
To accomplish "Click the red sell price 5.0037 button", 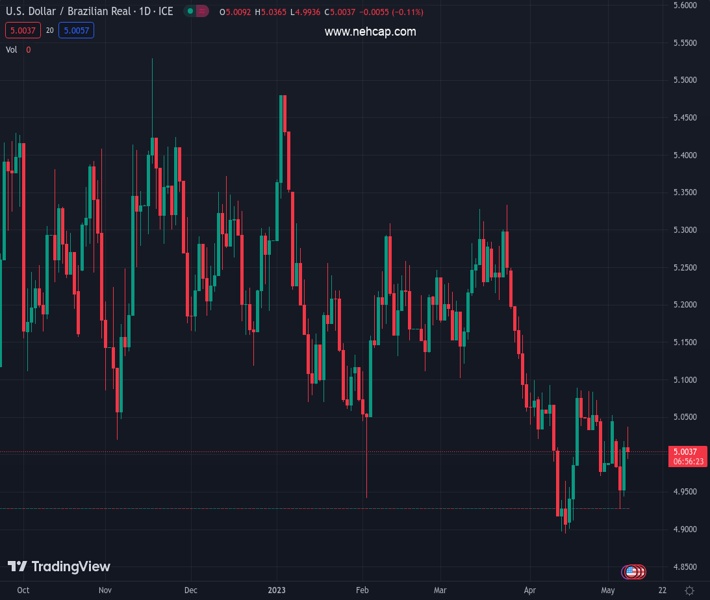I will [21, 30].
